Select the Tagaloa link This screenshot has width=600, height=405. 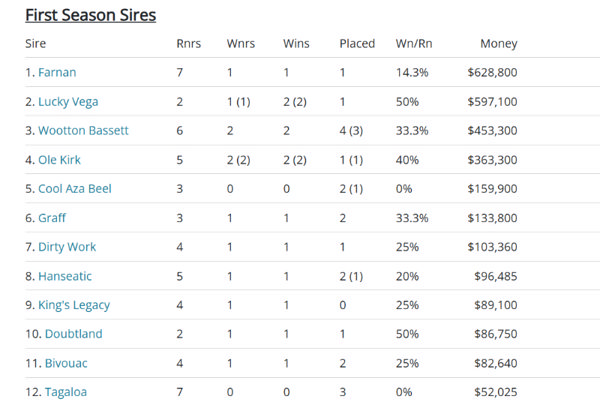[66, 392]
